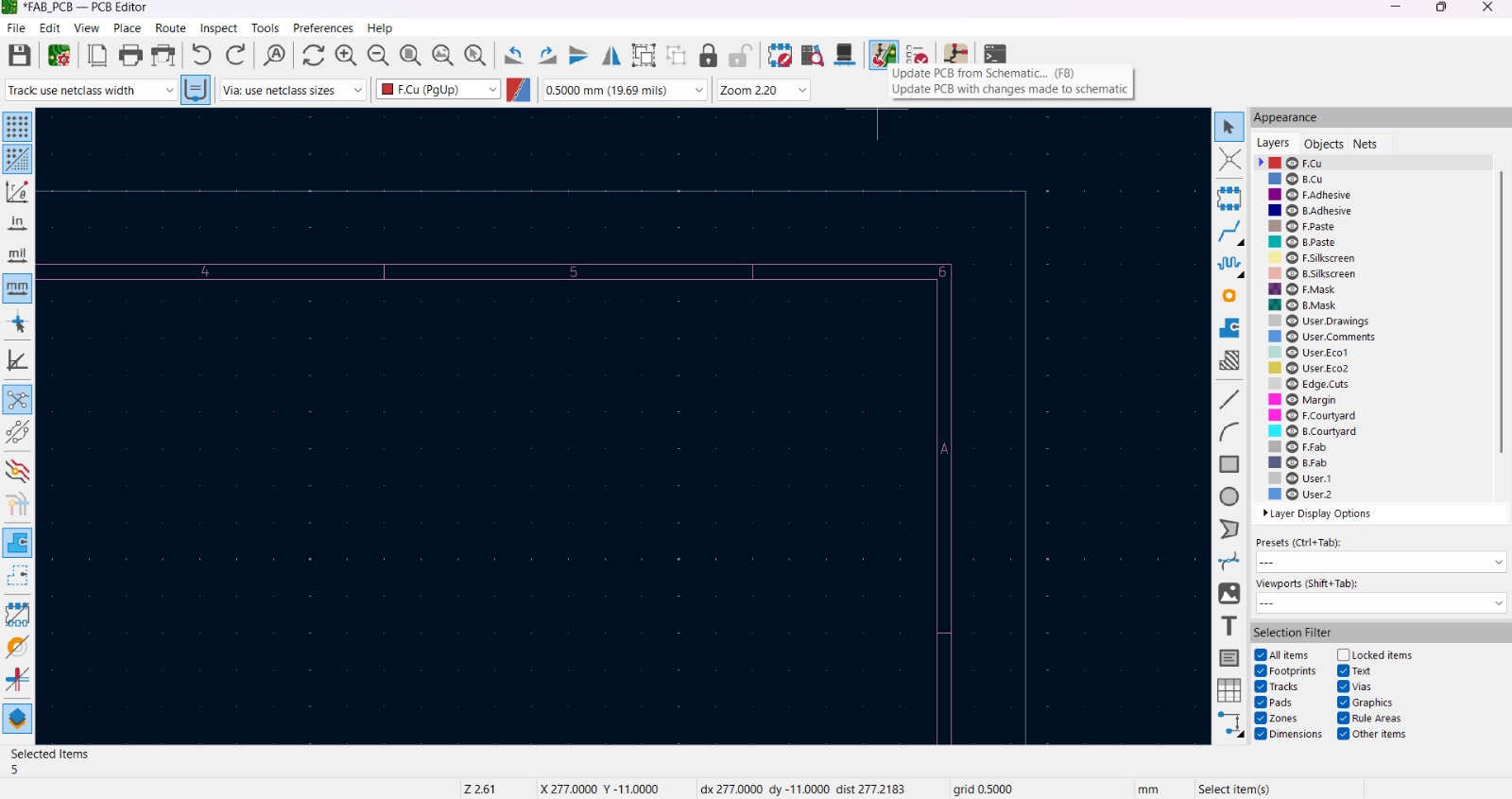Open the Viewports dropdown
The image size is (1512, 799).
(x=1381, y=603)
